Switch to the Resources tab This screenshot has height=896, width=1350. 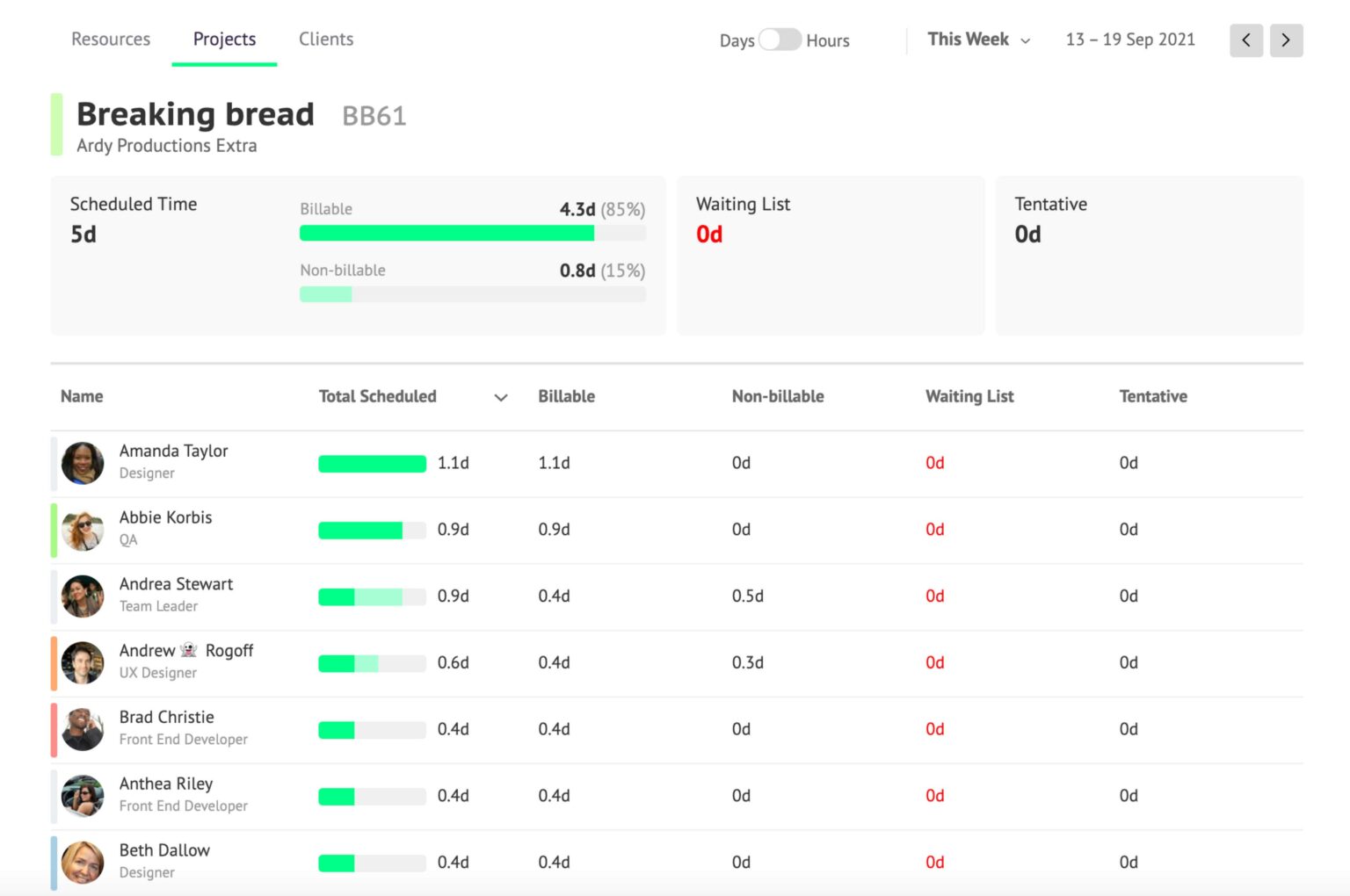coord(111,39)
